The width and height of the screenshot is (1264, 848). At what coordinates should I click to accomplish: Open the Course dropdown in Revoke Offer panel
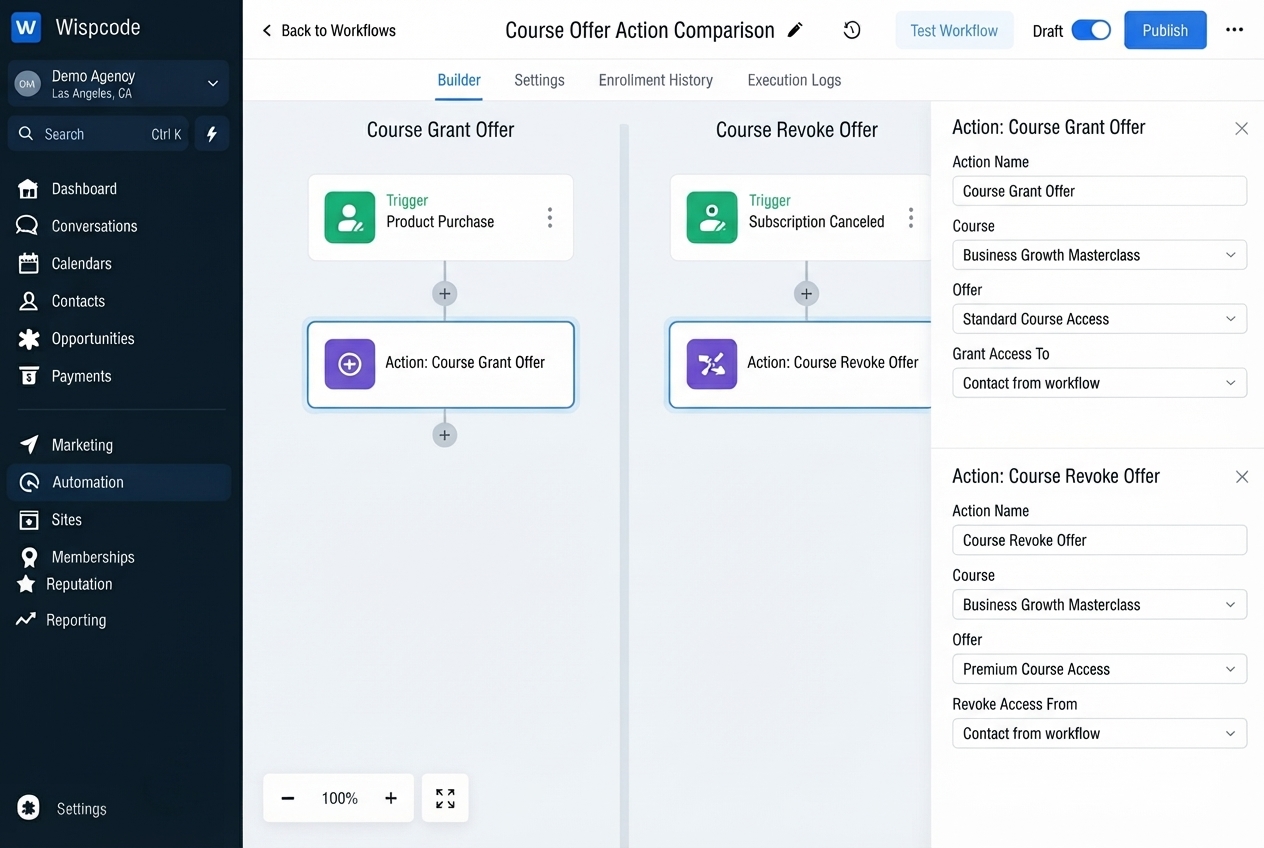[x=1099, y=605]
